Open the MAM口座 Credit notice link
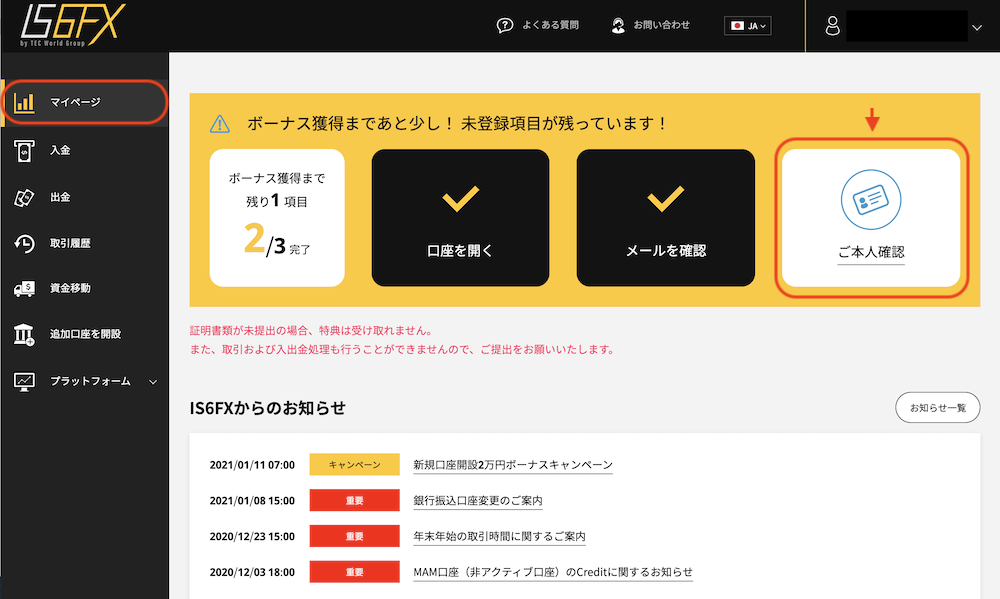Image resolution: width=1000 pixels, height=599 pixels. [x=553, y=572]
